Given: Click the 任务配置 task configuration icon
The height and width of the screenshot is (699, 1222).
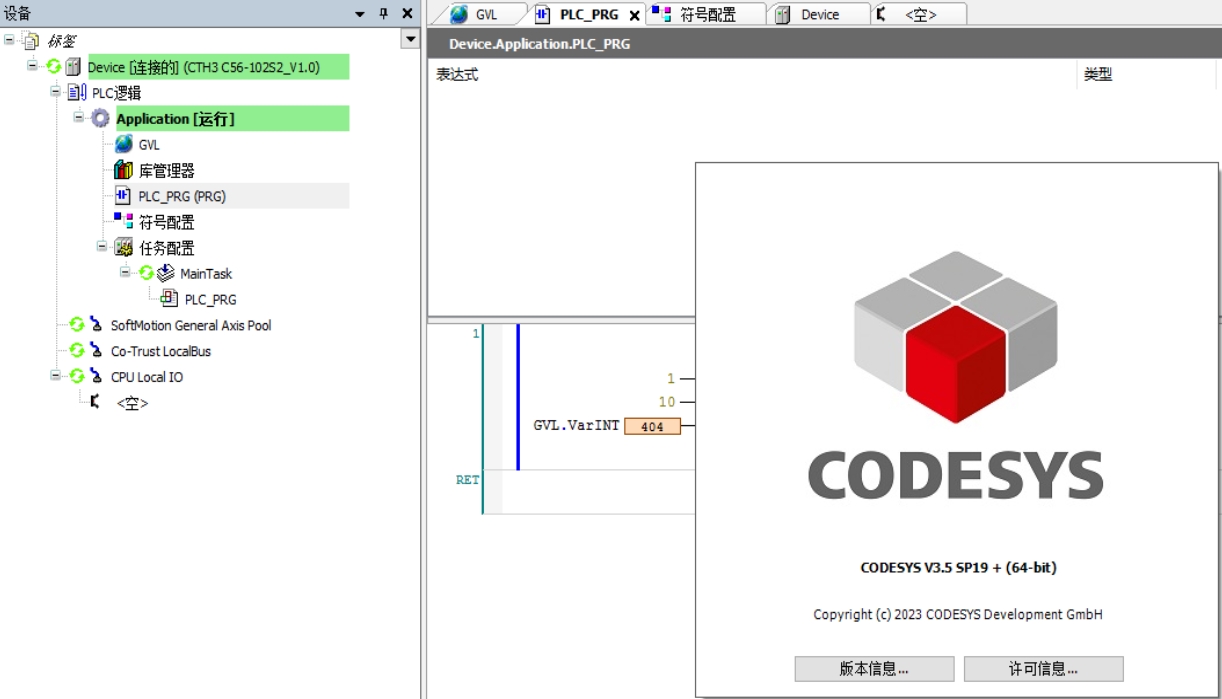Looking at the screenshot, I should pyautogui.click(x=124, y=247).
